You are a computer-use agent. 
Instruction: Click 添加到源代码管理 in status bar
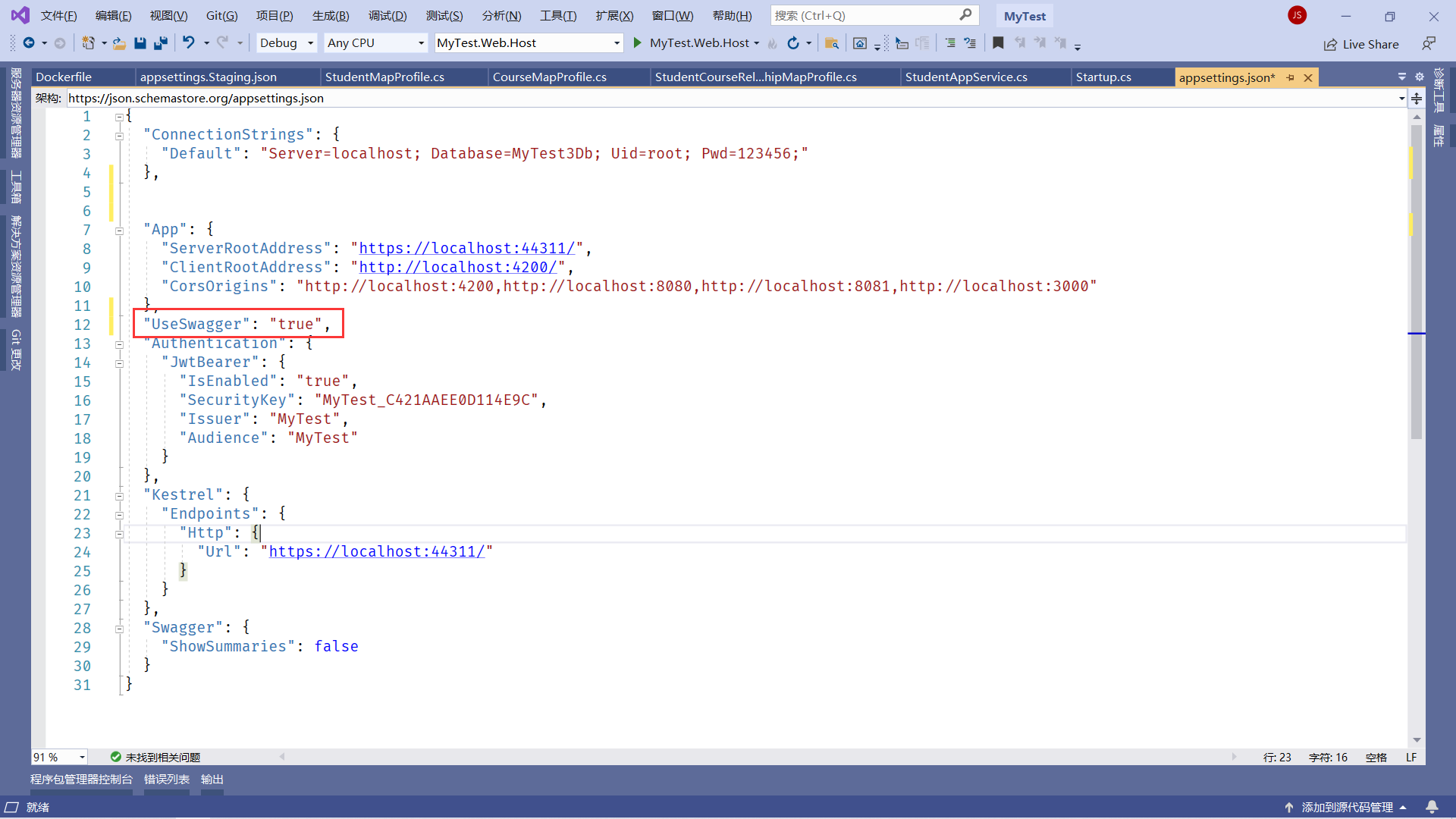pos(1347,807)
